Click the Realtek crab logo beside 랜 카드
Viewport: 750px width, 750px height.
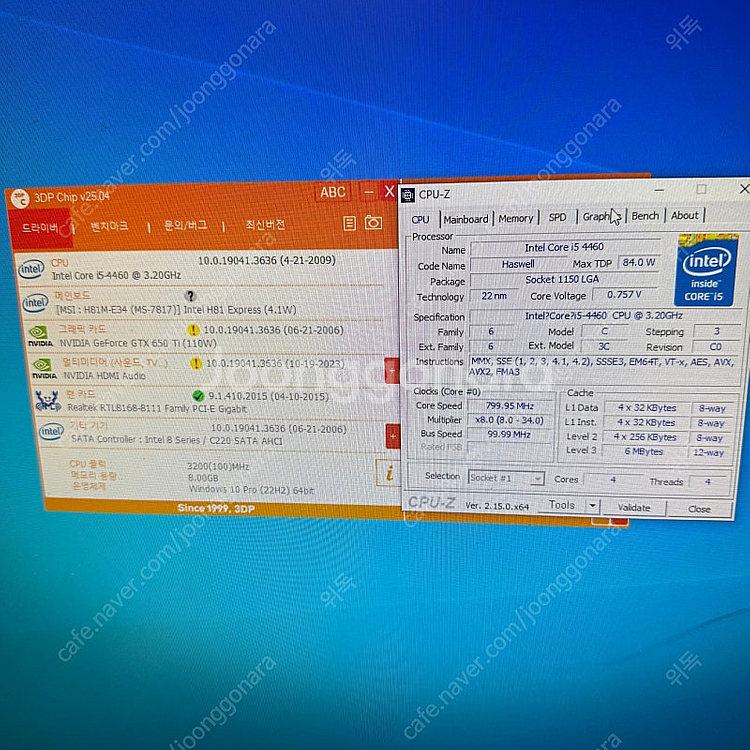(x=48, y=401)
